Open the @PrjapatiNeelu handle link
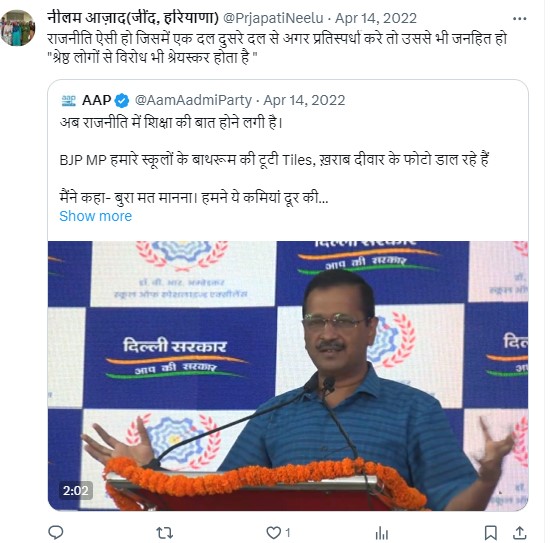 tap(273, 18)
